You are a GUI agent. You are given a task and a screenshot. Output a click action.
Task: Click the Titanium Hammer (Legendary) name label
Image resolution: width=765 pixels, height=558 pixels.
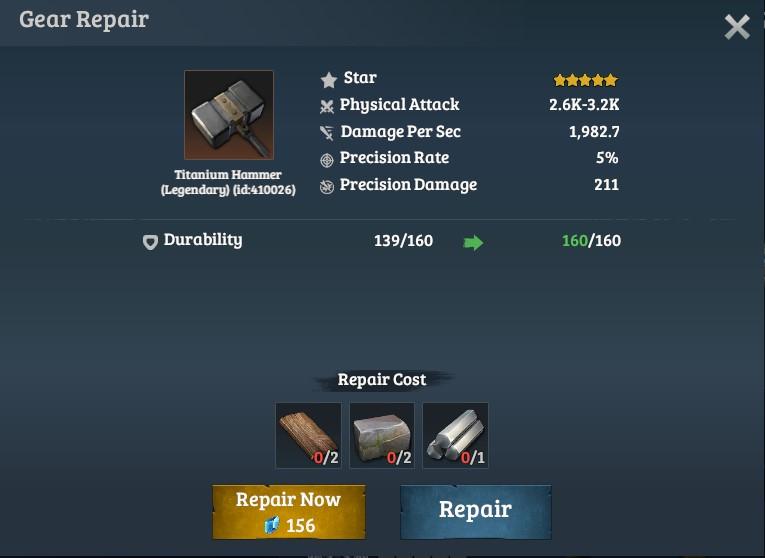coord(228,182)
